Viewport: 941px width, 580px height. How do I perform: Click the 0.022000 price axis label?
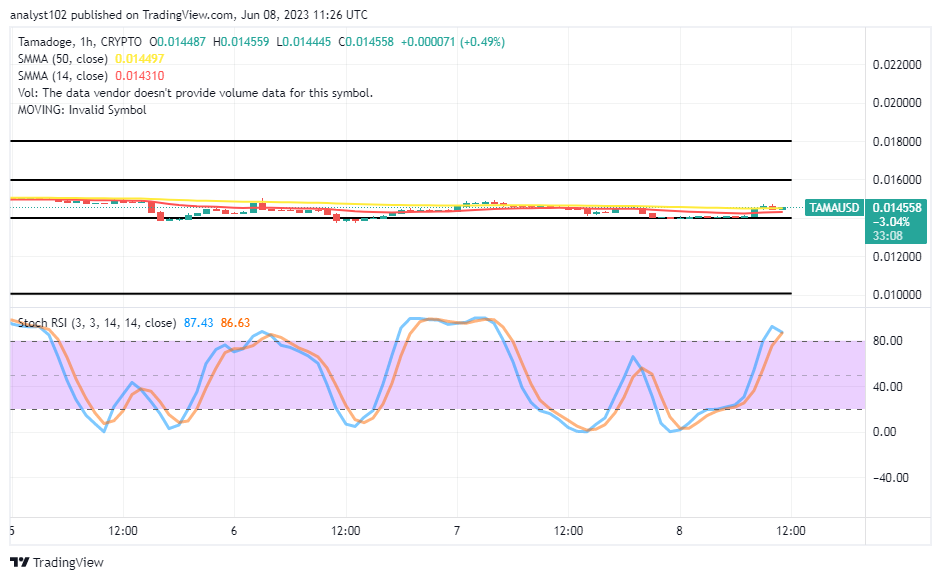pos(897,65)
